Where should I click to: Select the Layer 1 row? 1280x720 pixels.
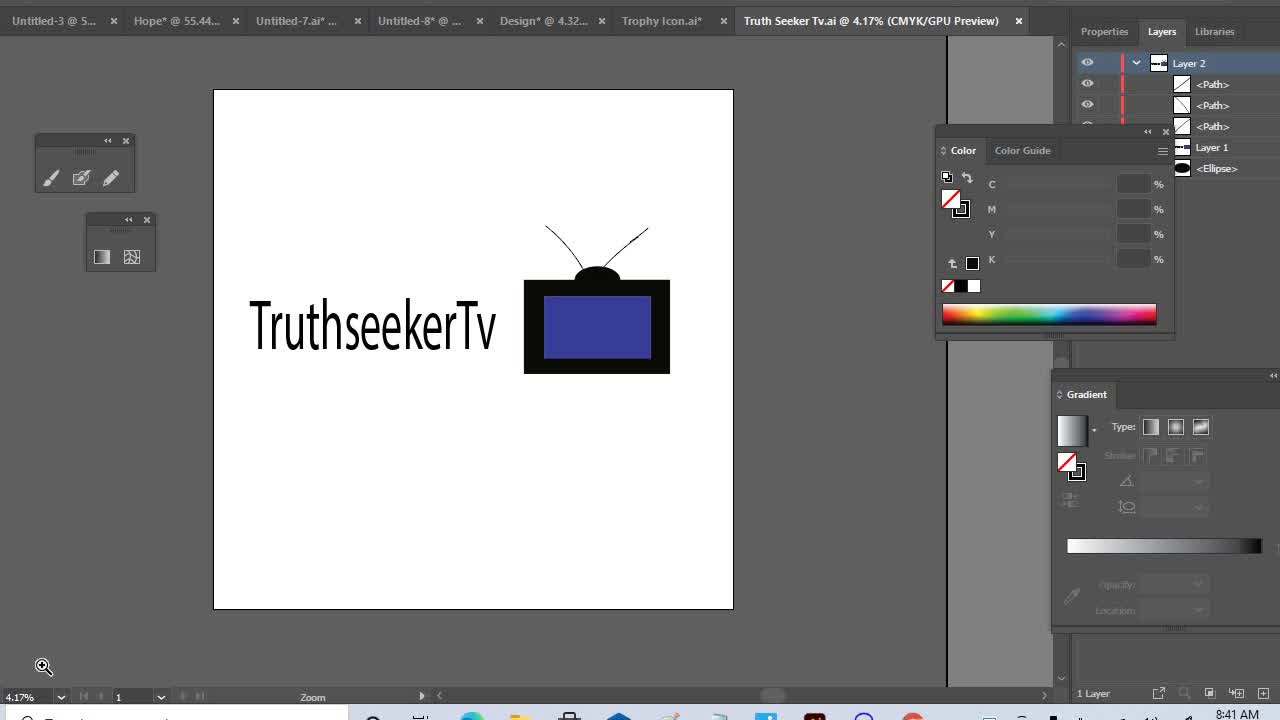[x=1211, y=148]
